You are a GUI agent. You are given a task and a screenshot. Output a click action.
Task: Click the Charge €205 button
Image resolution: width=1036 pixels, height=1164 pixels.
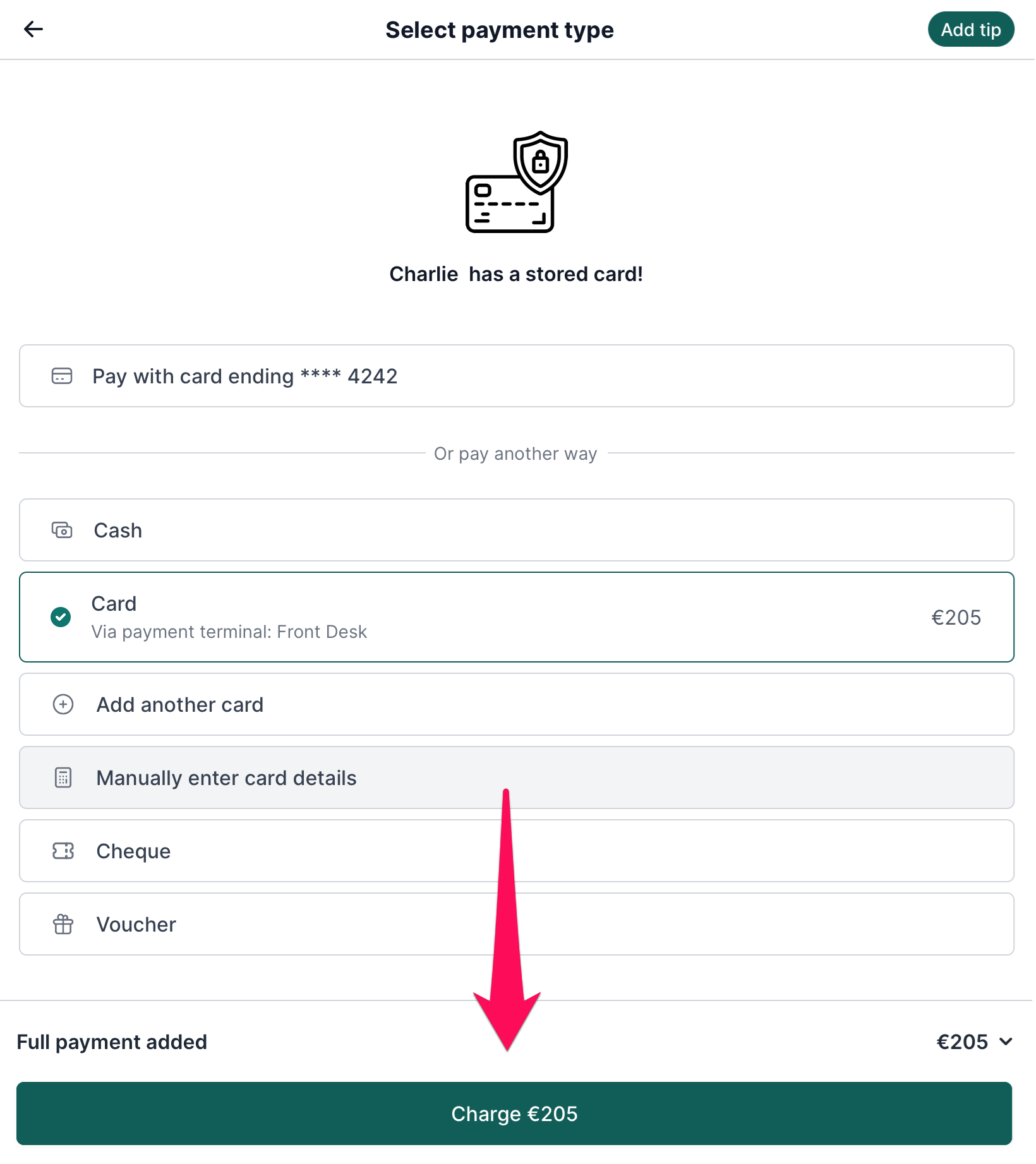click(x=514, y=1113)
